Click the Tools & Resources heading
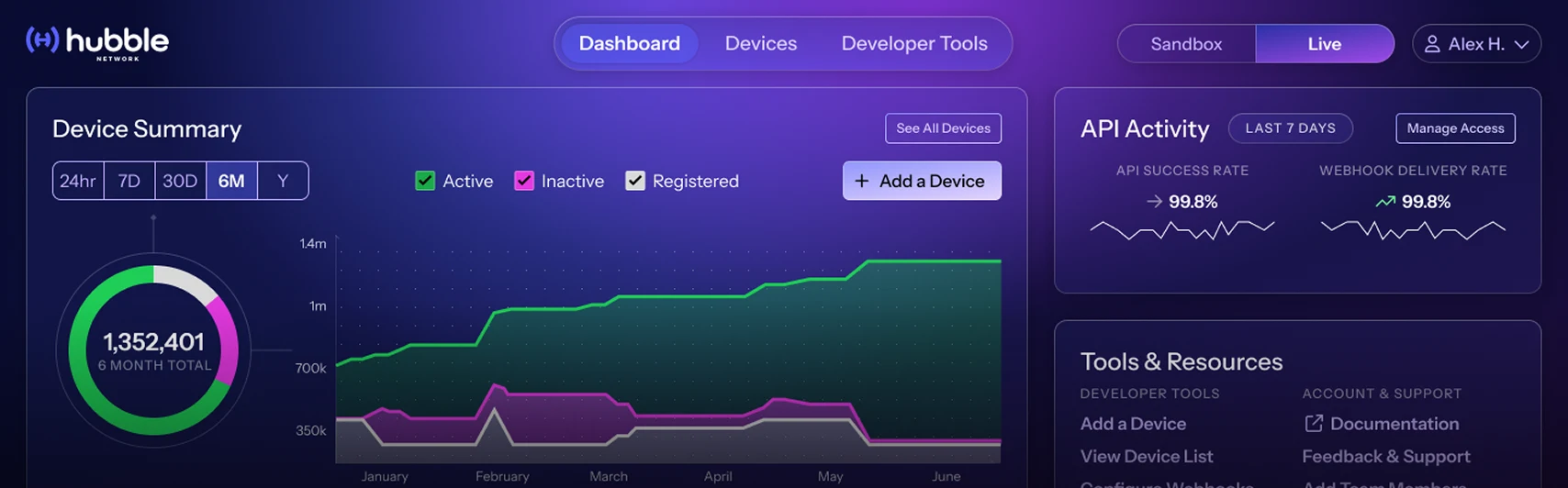 (x=1182, y=361)
